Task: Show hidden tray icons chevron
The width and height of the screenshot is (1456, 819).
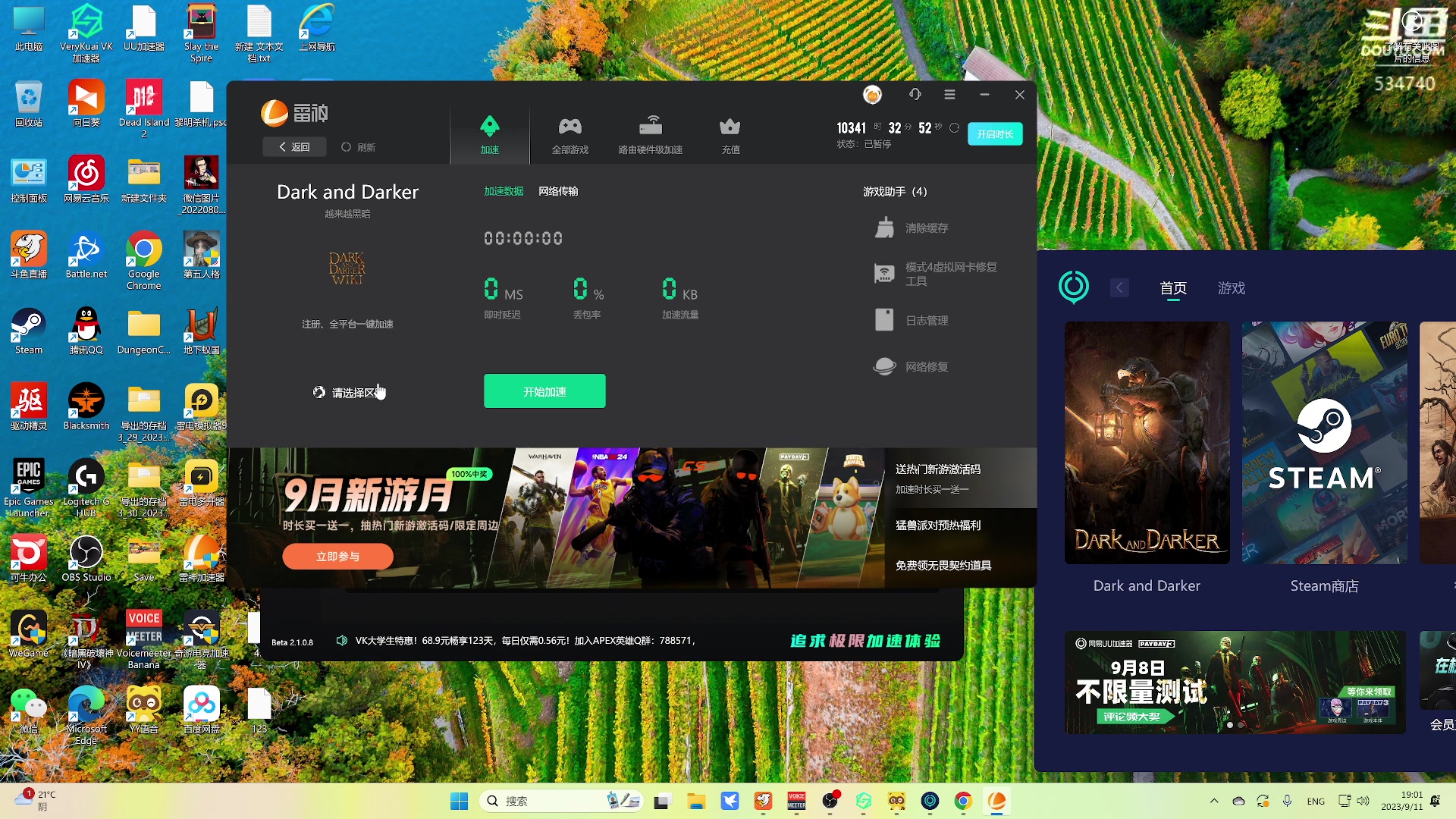Action: (1214, 801)
